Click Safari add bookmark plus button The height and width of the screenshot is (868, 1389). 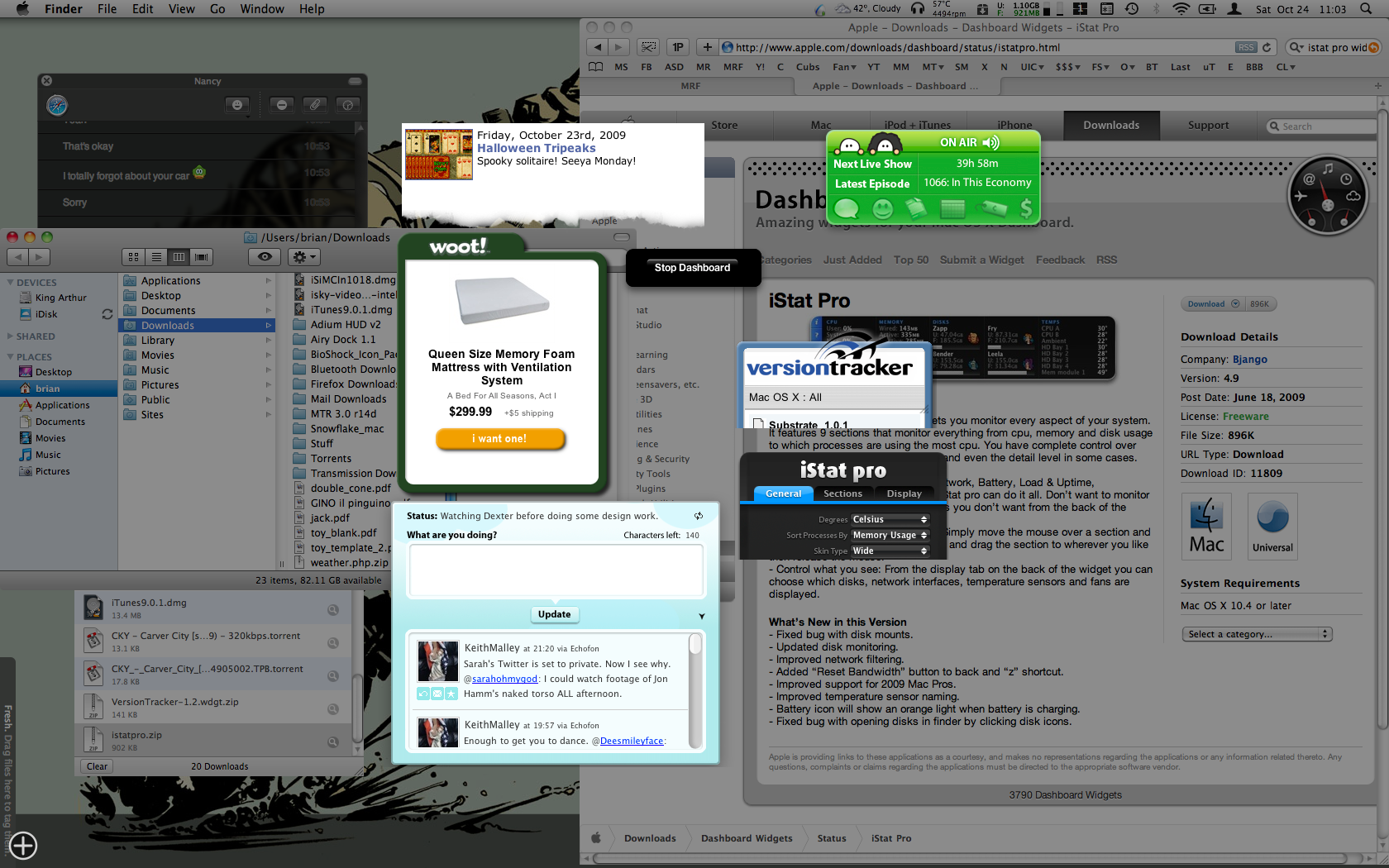[707, 47]
